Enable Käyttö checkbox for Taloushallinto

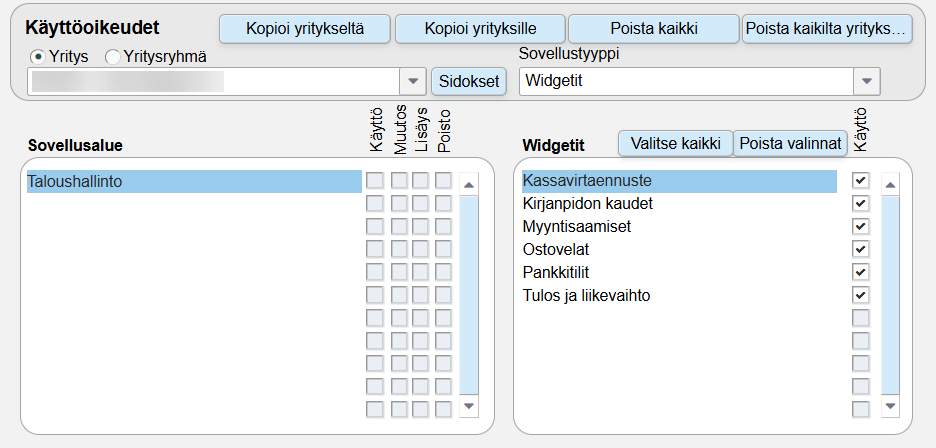(375, 181)
